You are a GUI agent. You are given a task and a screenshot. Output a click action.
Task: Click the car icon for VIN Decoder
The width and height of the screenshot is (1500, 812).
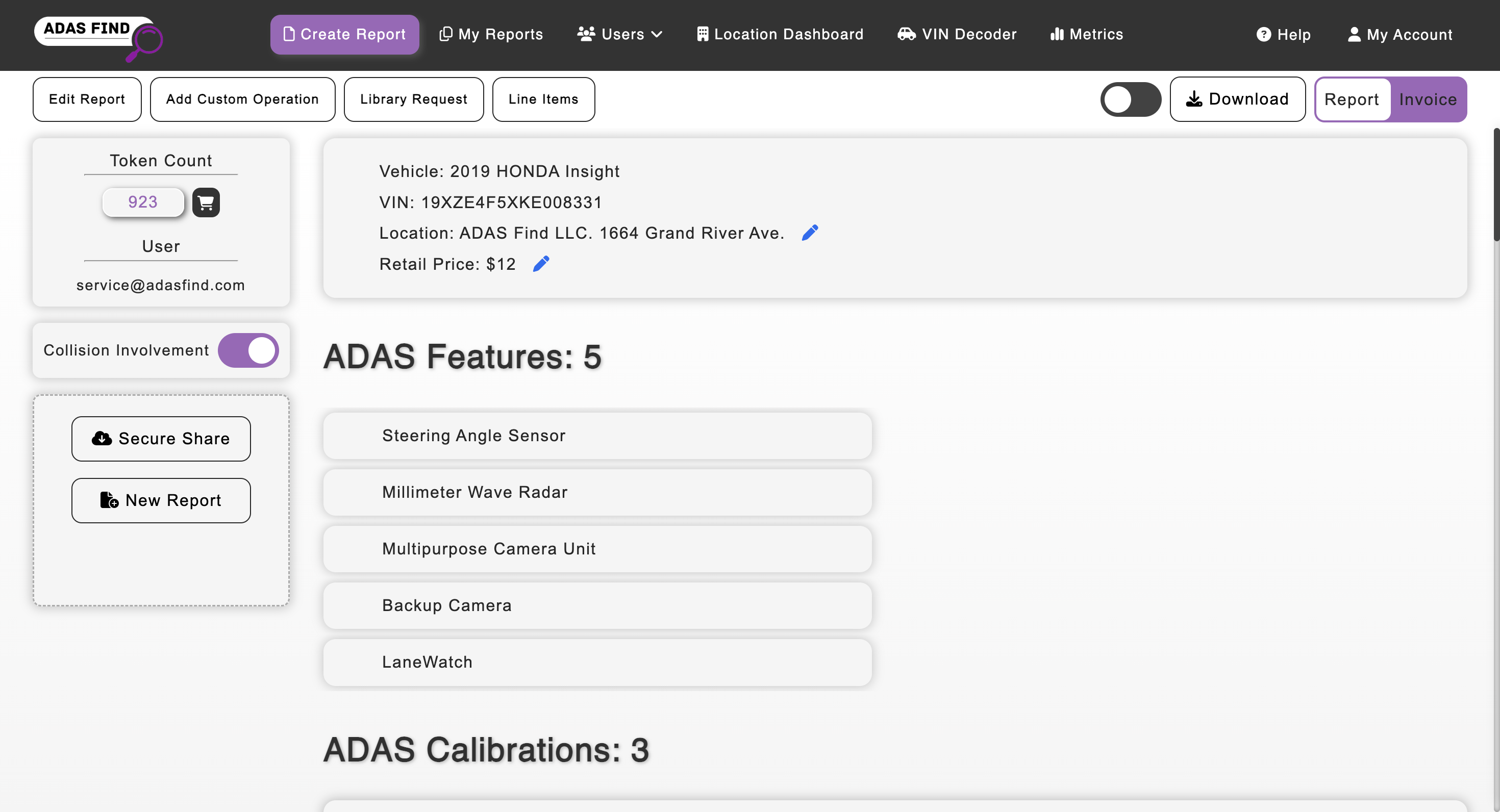pyautogui.click(x=907, y=34)
